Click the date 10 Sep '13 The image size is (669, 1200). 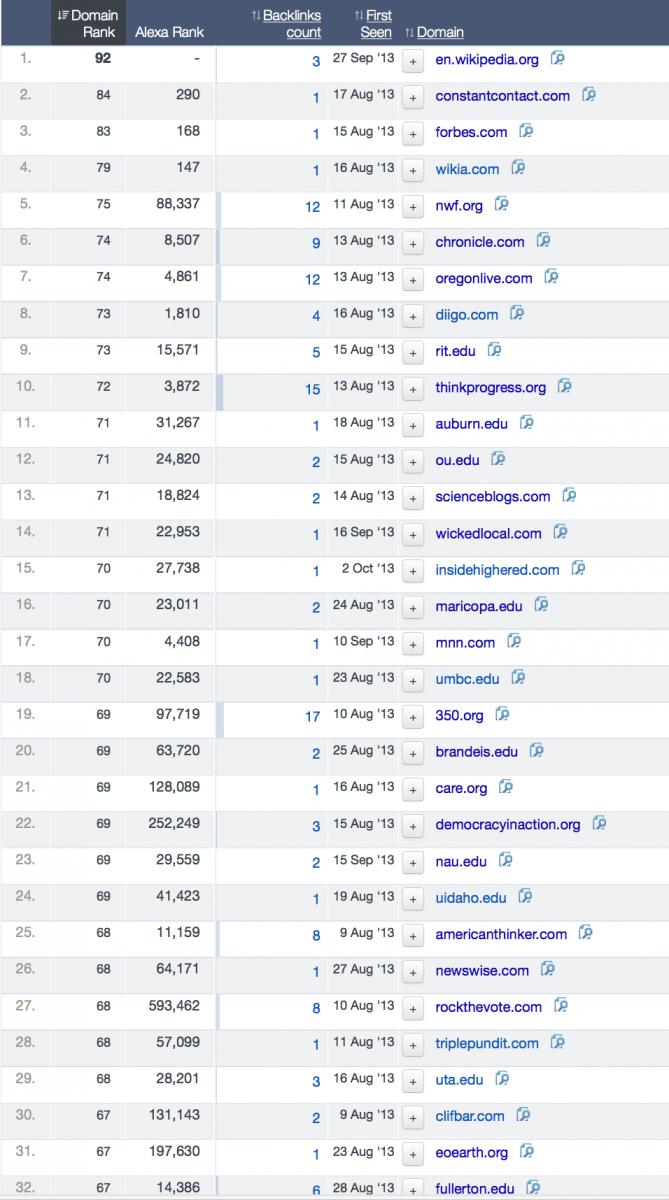point(365,642)
